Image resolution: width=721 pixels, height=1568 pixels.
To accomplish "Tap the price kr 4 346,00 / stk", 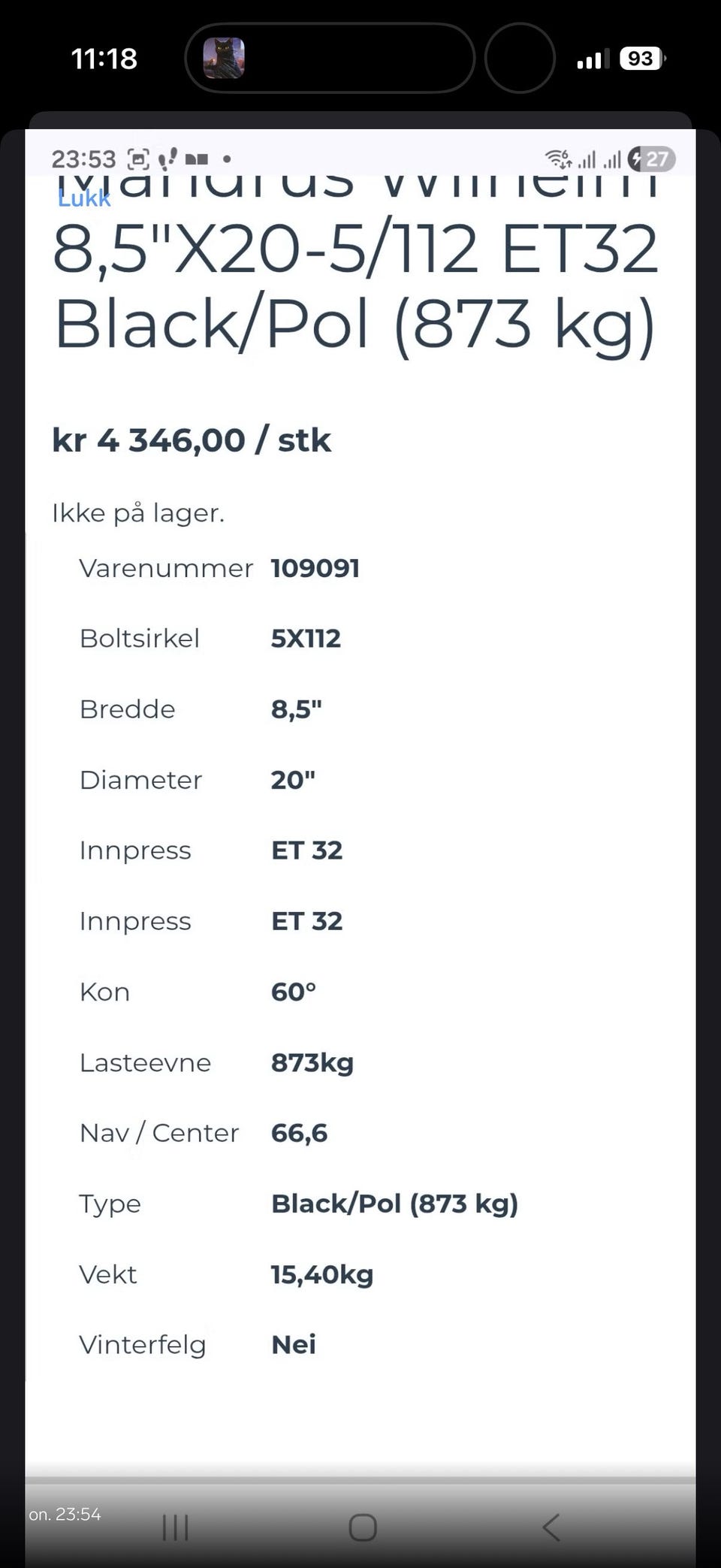I will coord(192,440).
